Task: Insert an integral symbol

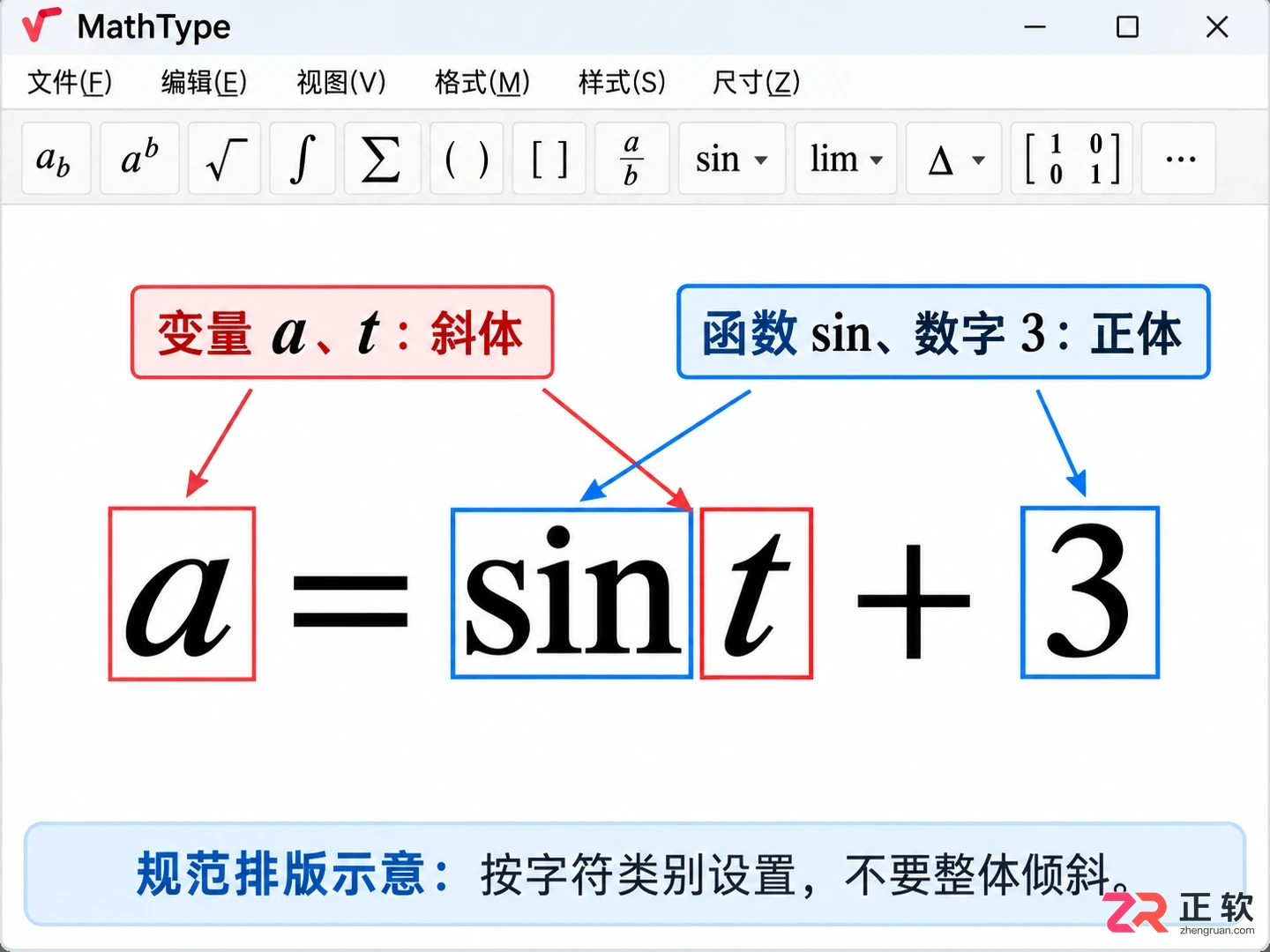Action: [x=303, y=159]
